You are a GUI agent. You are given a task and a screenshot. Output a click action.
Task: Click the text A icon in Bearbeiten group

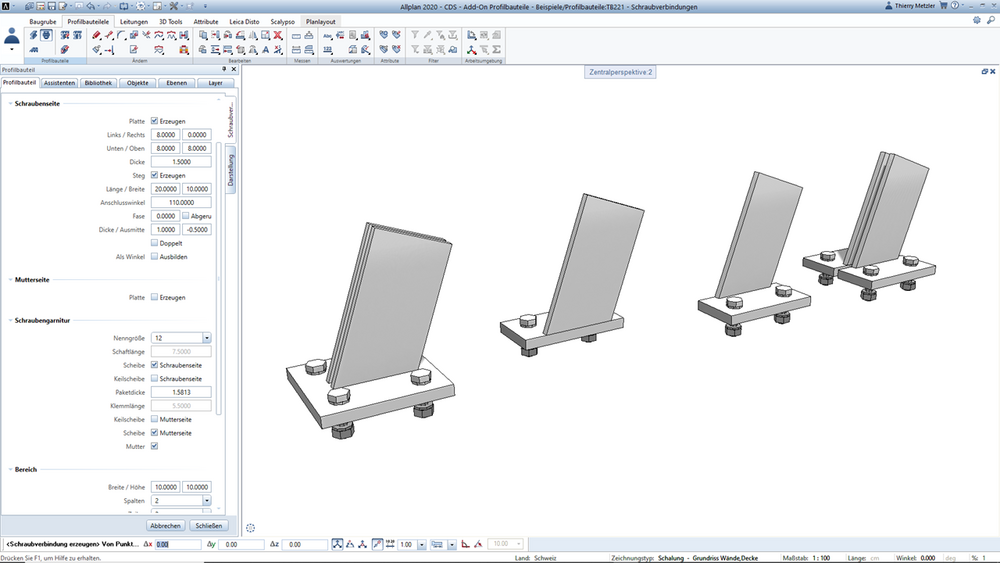[265, 49]
